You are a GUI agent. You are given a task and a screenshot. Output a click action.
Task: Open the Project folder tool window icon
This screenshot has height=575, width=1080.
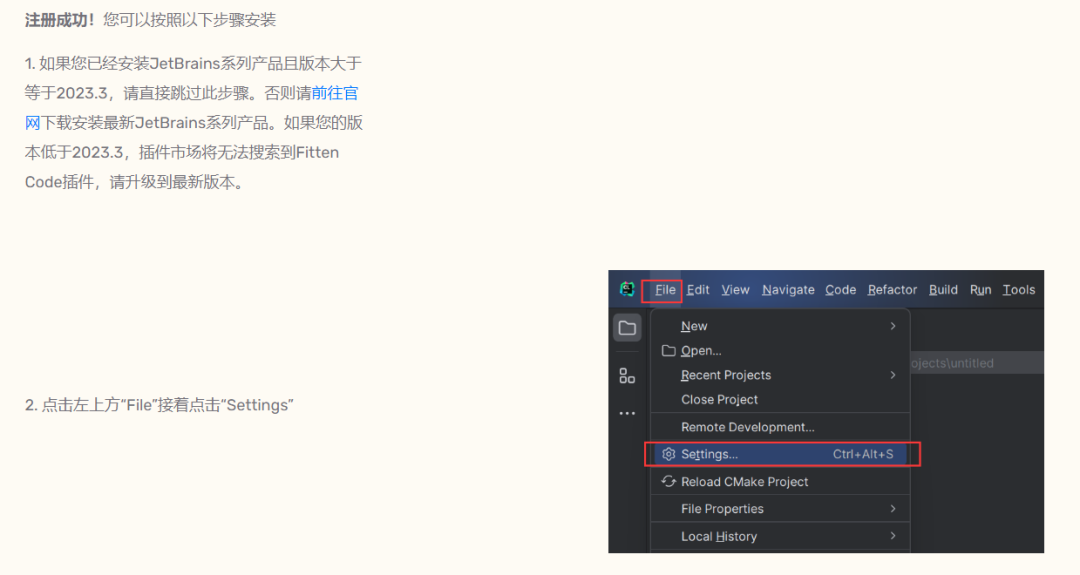(627, 328)
